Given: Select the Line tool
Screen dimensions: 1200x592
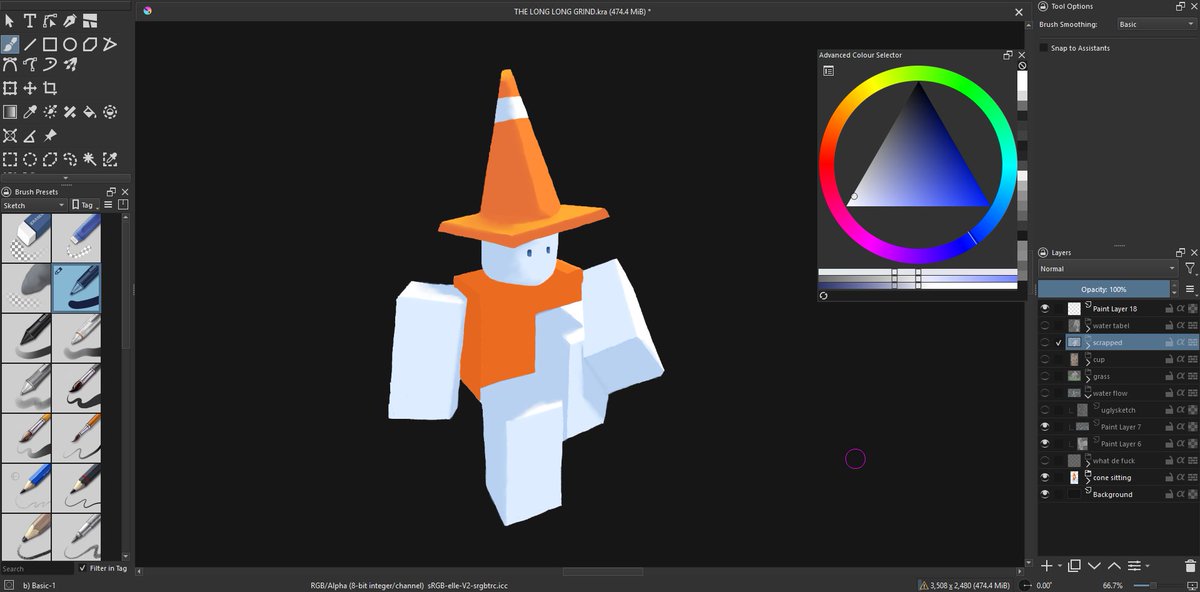Looking at the screenshot, I should click(x=30, y=44).
